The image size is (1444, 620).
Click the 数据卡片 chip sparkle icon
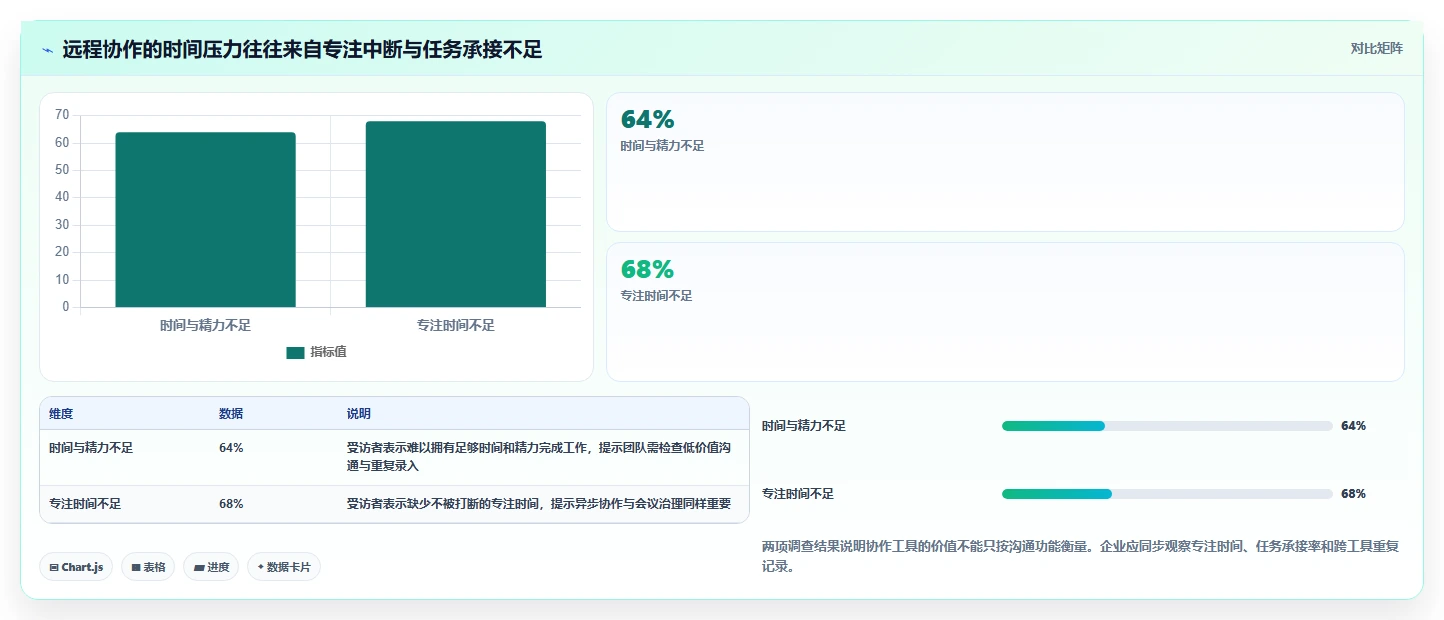click(x=261, y=567)
